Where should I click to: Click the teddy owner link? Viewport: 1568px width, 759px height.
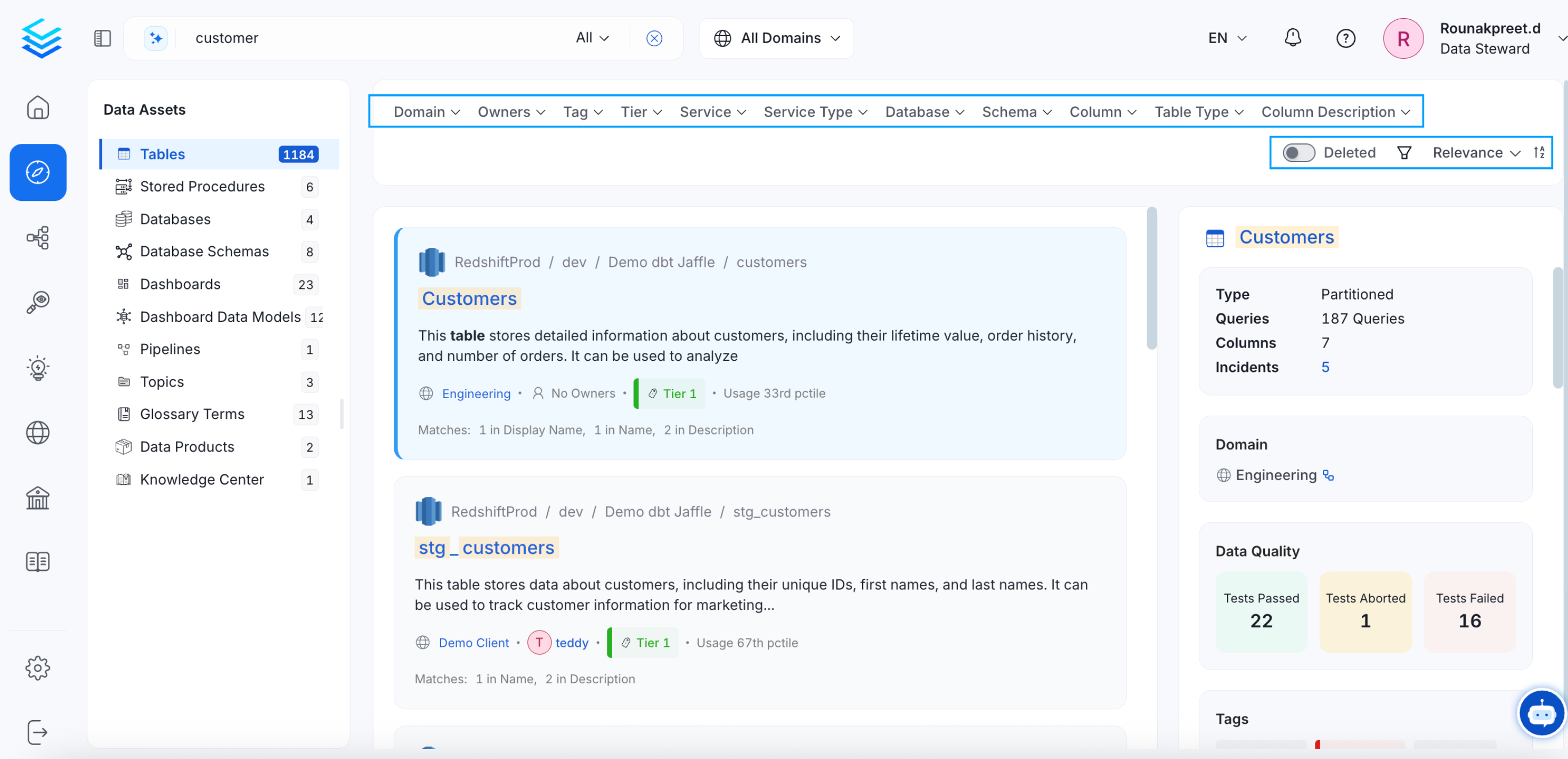[x=571, y=643]
